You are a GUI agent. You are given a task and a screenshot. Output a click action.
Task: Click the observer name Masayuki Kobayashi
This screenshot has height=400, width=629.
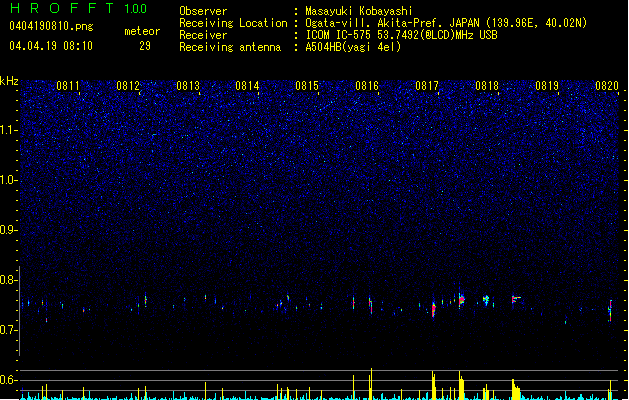point(359,11)
